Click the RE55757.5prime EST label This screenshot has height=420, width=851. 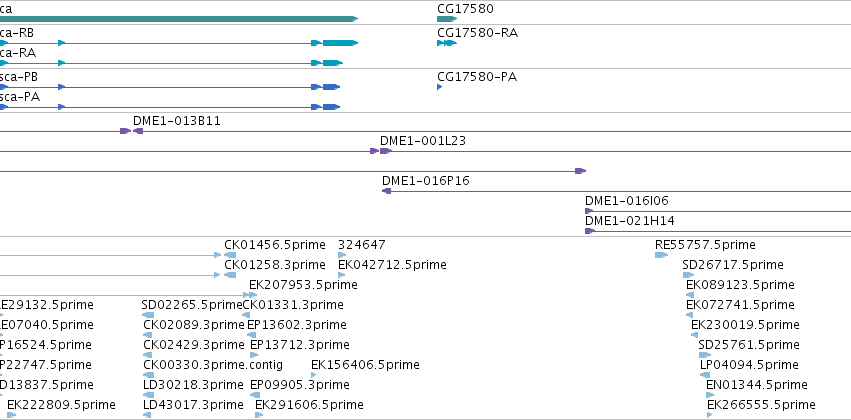point(705,245)
